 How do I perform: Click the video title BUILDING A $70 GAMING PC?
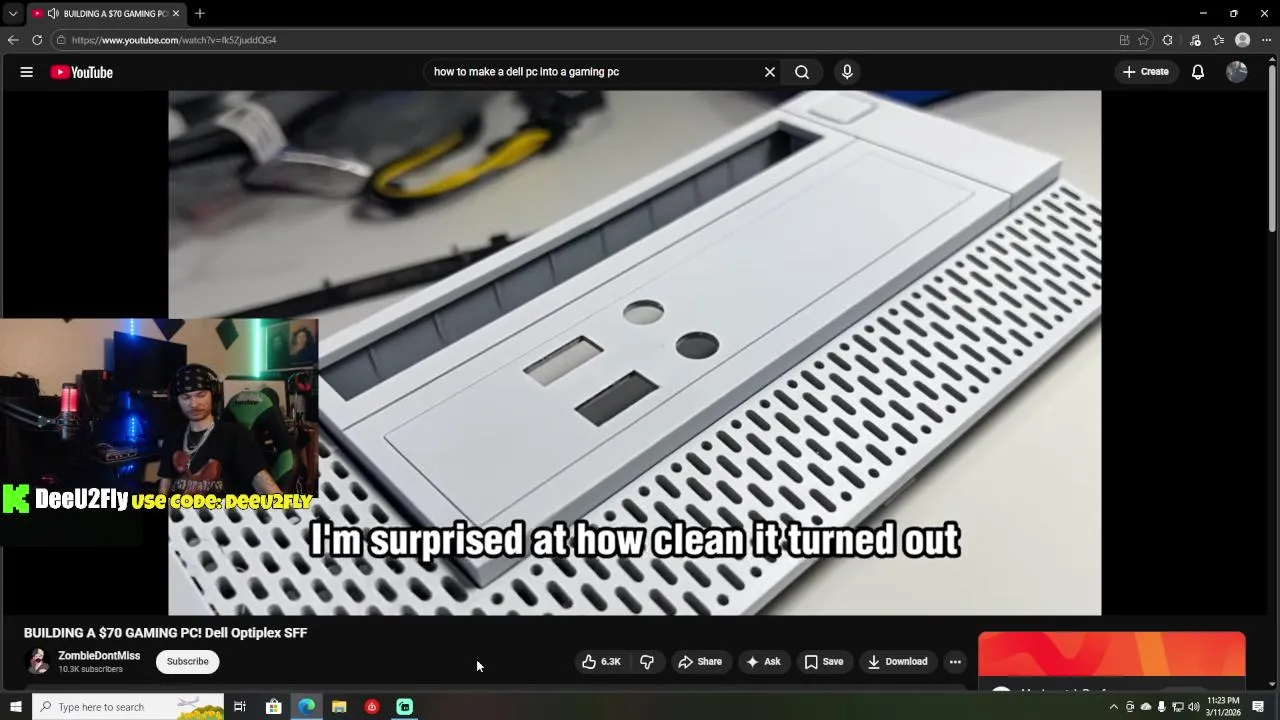[165, 633]
